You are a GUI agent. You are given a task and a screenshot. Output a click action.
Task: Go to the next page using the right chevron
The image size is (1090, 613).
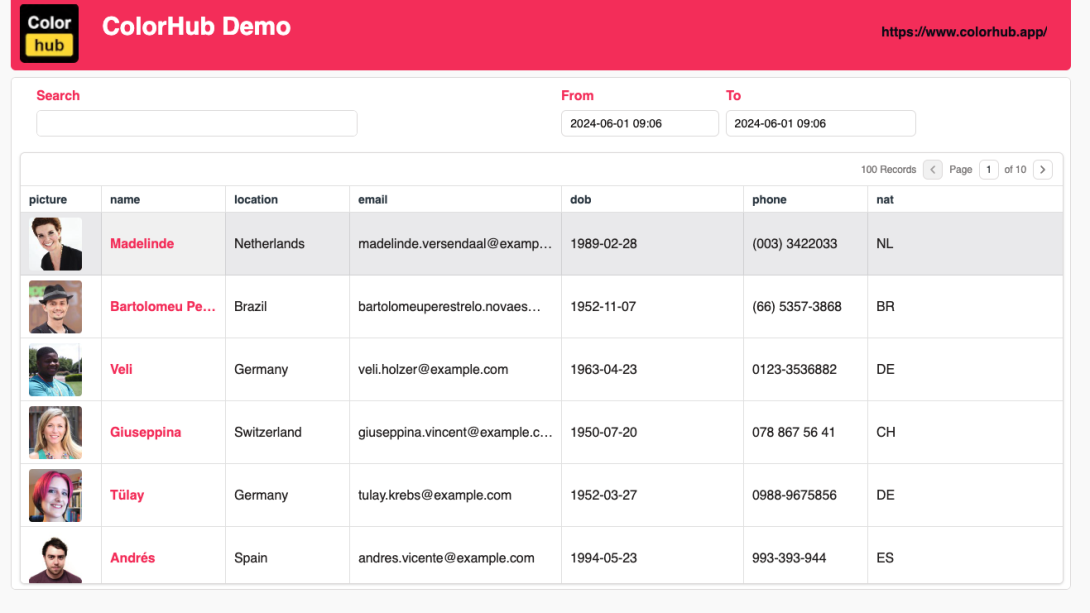[x=1042, y=169]
